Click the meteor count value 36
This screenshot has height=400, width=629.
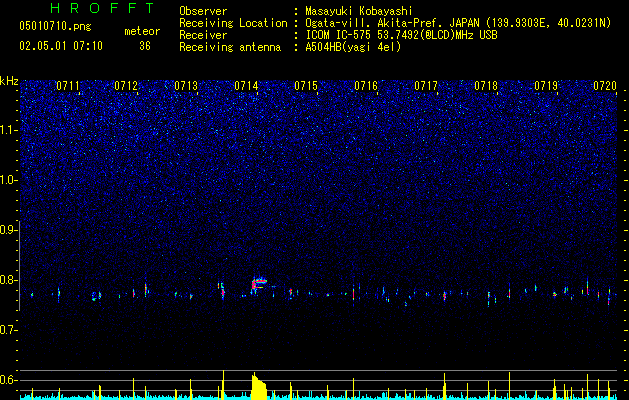145,46
